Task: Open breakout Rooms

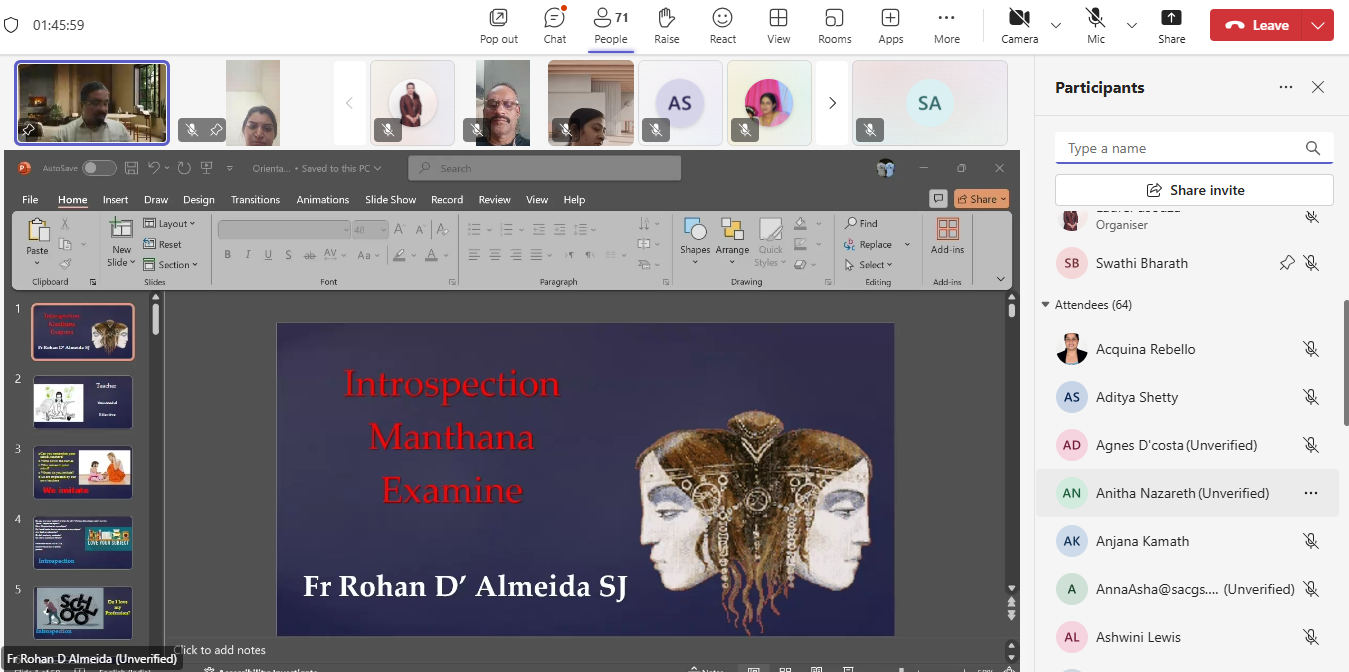Action: coord(834,26)
